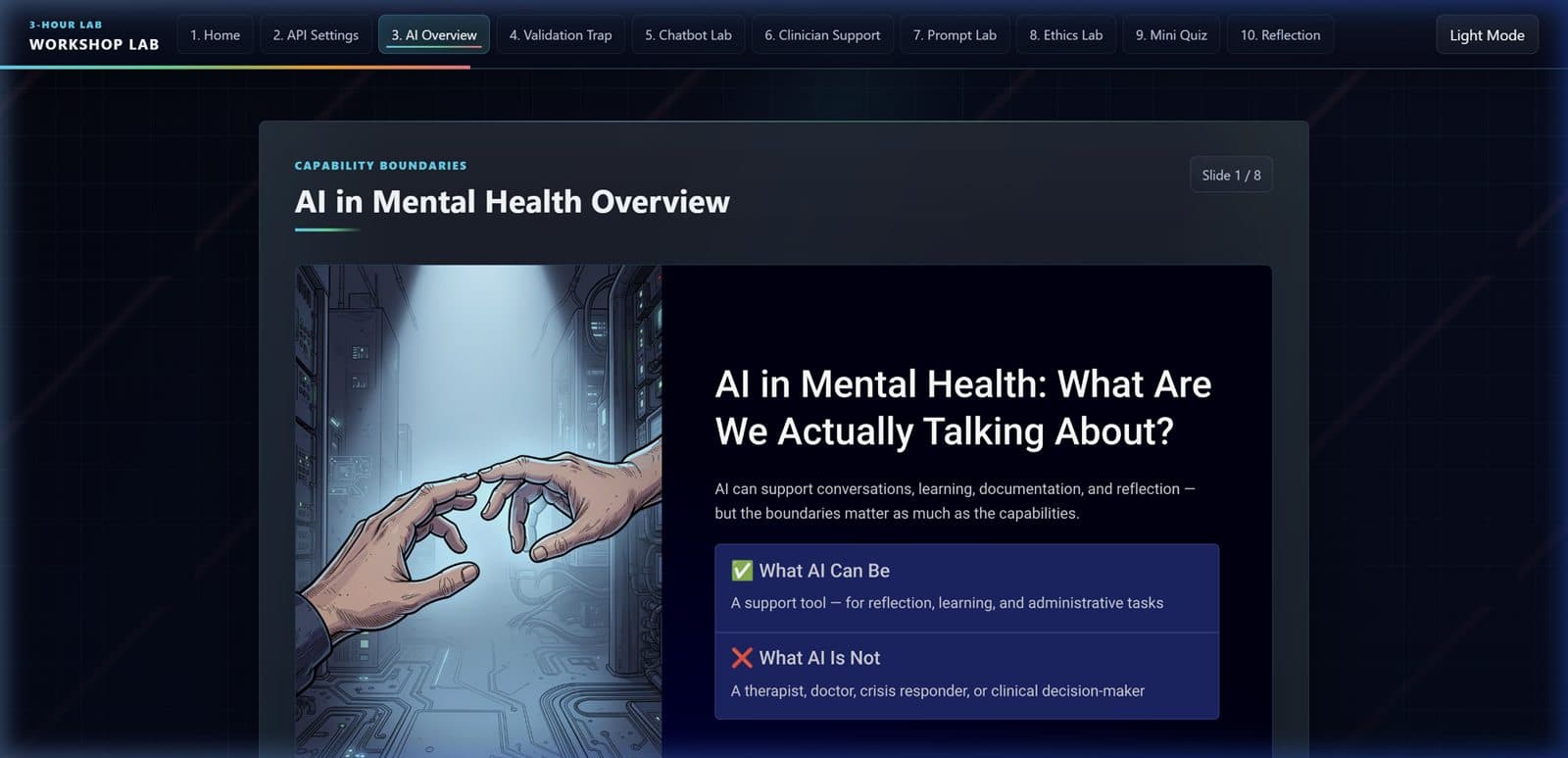Click the '3-HOUR LAB' label
The width and height of the screenshot is (1568, 758).
coord(66,25)
